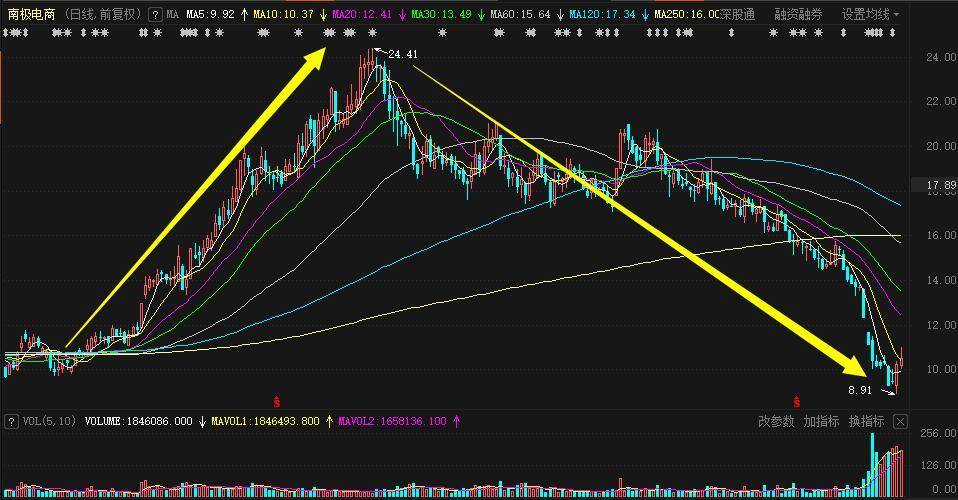The width and height of the screenshot is (958, 500).
Task: Select the 24.41 high price annotation
Action: click(403, 54)
